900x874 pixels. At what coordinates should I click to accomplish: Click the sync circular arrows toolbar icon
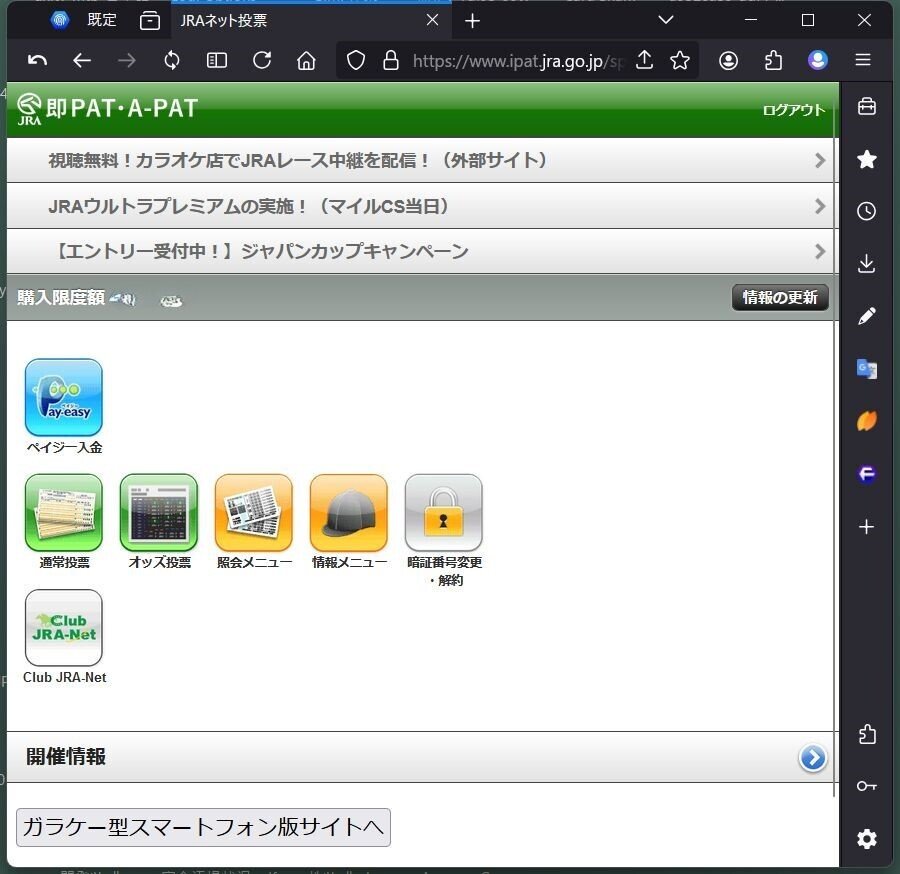point(172,60)
